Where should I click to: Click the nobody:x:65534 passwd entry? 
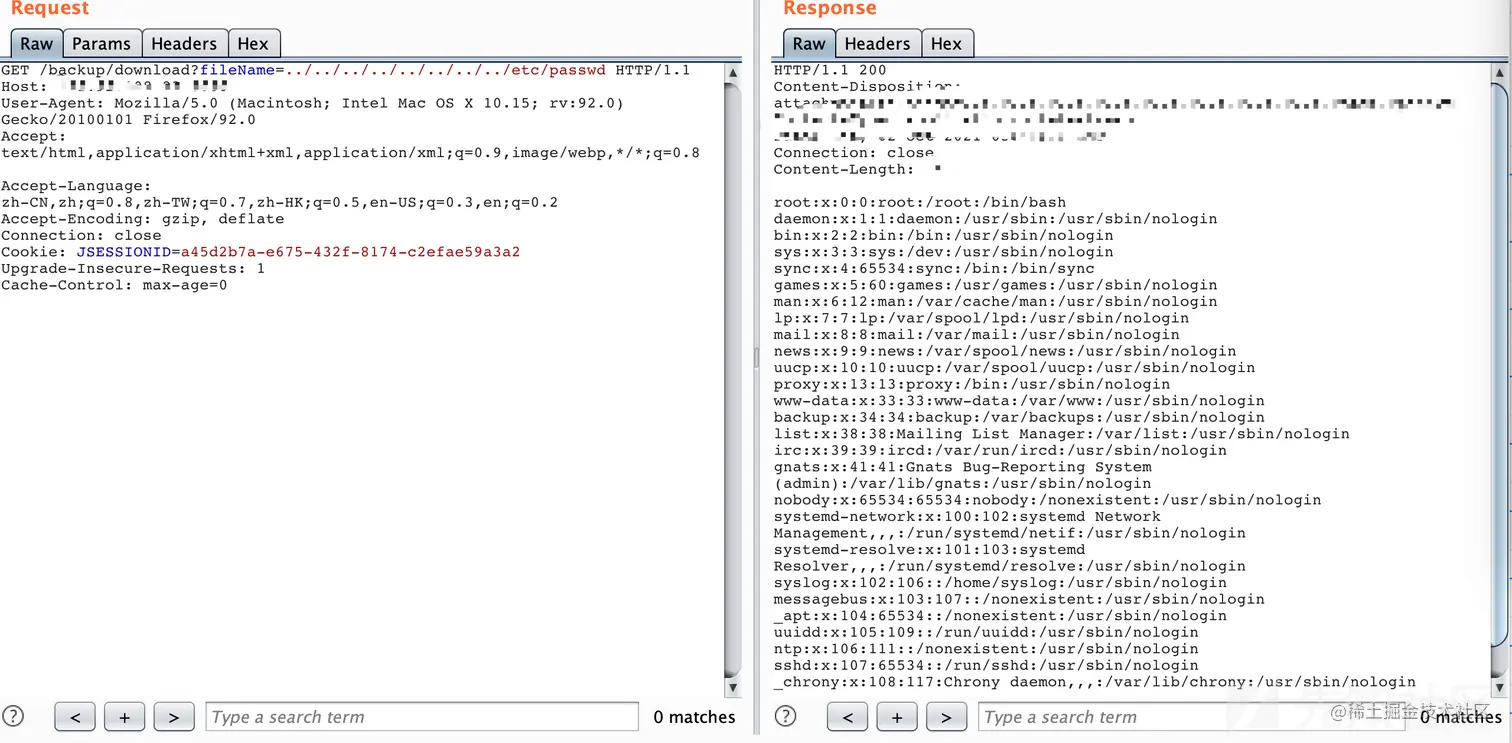(1047, 500)
